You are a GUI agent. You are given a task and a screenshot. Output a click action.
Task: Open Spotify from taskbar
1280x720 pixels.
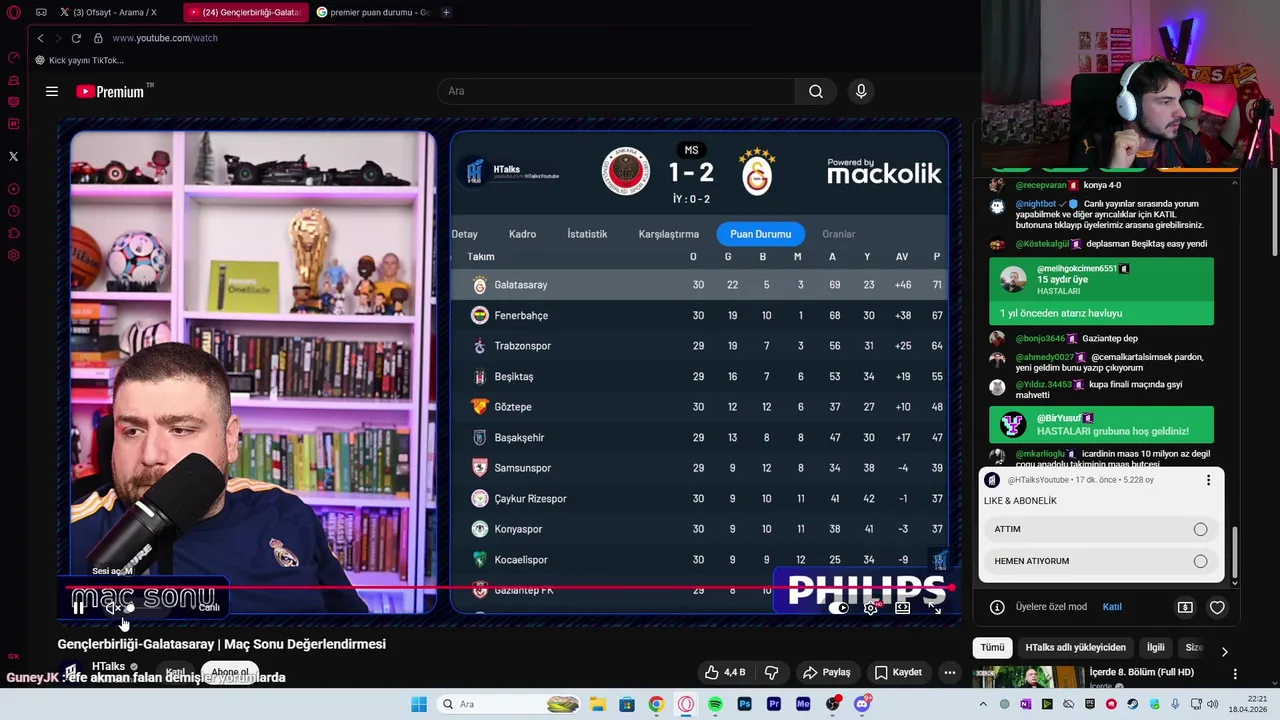pos(715,704)
